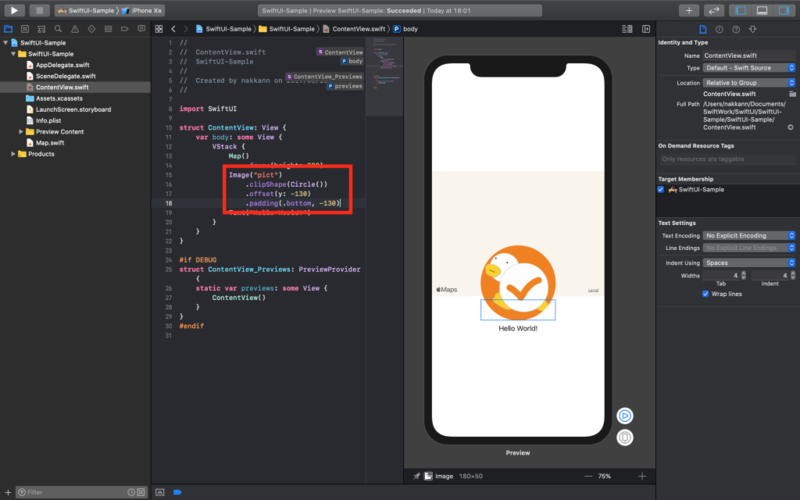
Task: Click the Tab width stepper
Action: (743, 276)
